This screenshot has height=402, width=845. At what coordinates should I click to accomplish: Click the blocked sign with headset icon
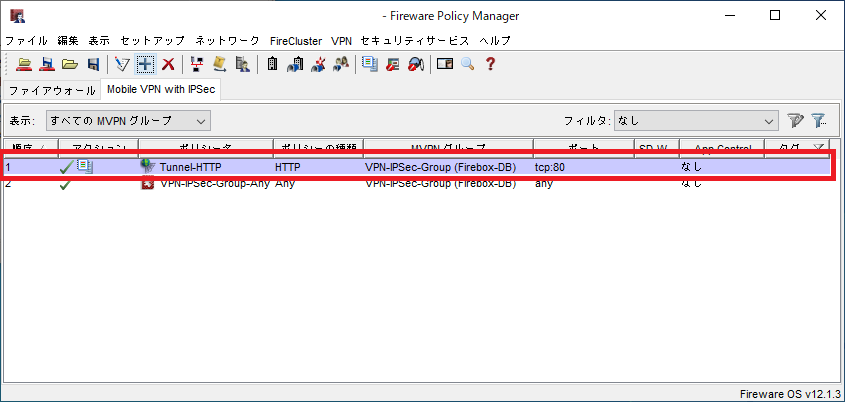click(415, 64)
